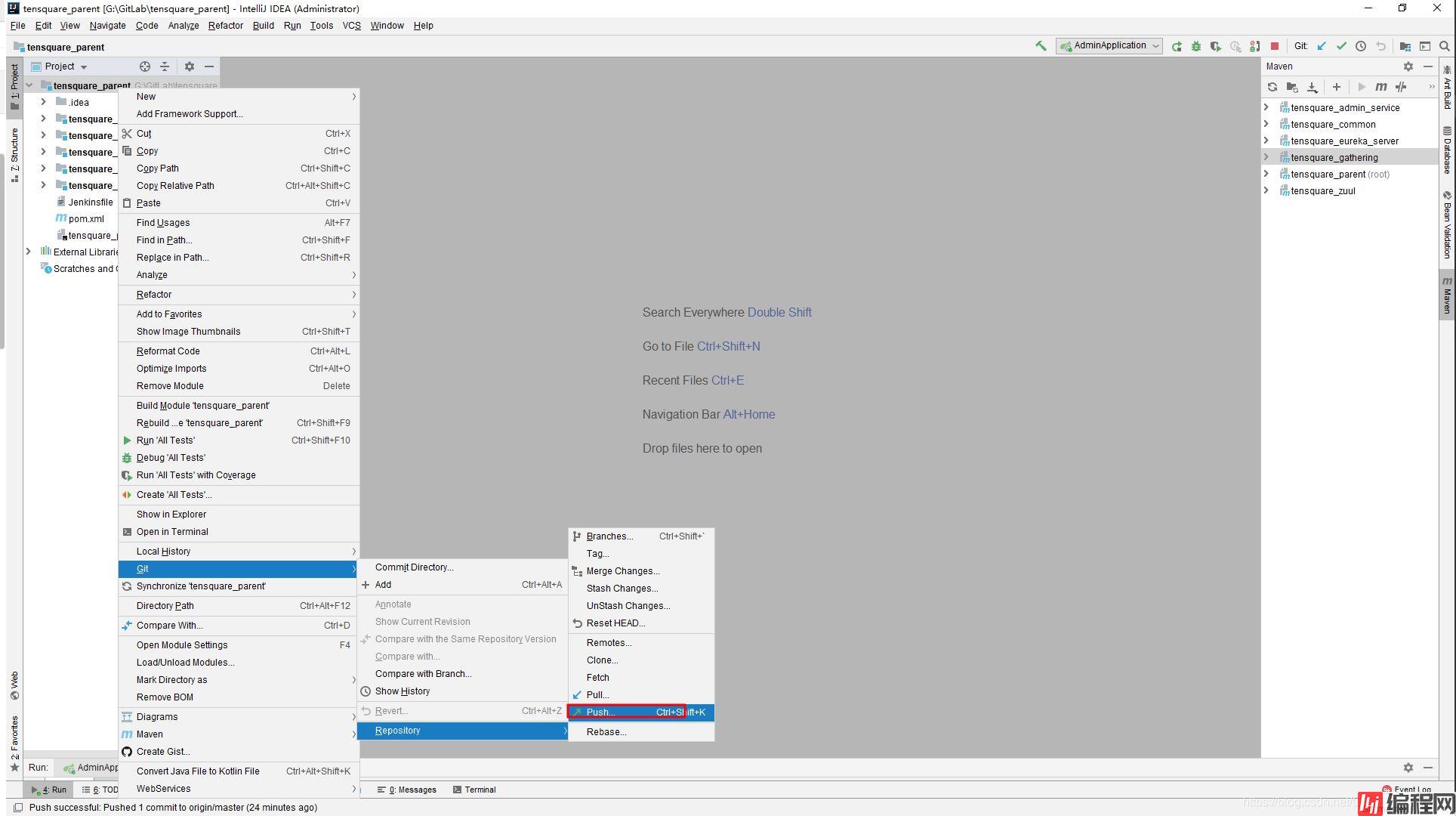Choose Show in Explorer context entry
1456x816 pixels.
click(239, 515)
